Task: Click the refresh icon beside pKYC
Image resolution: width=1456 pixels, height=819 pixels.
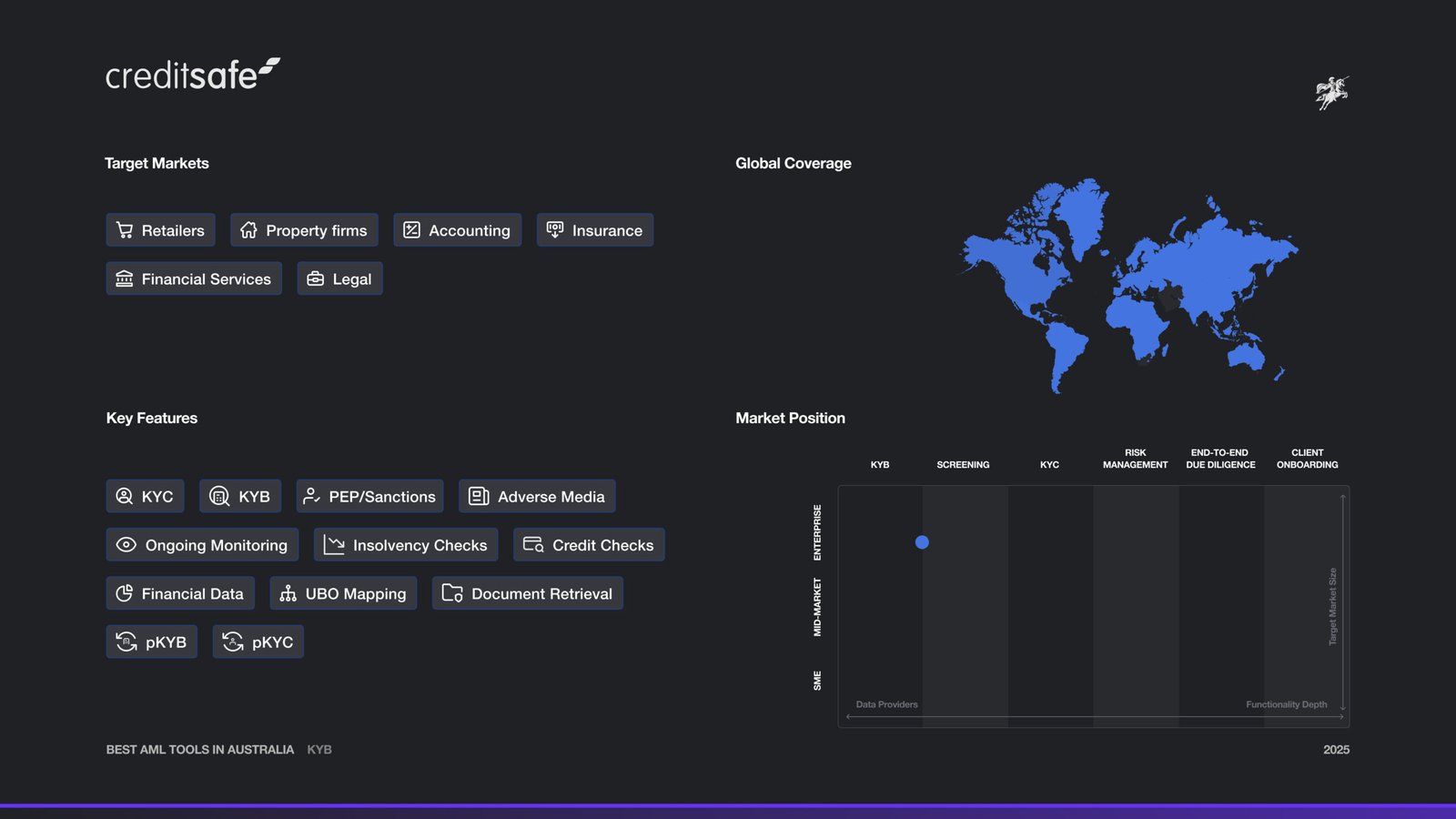Action: tap(233, 642)
